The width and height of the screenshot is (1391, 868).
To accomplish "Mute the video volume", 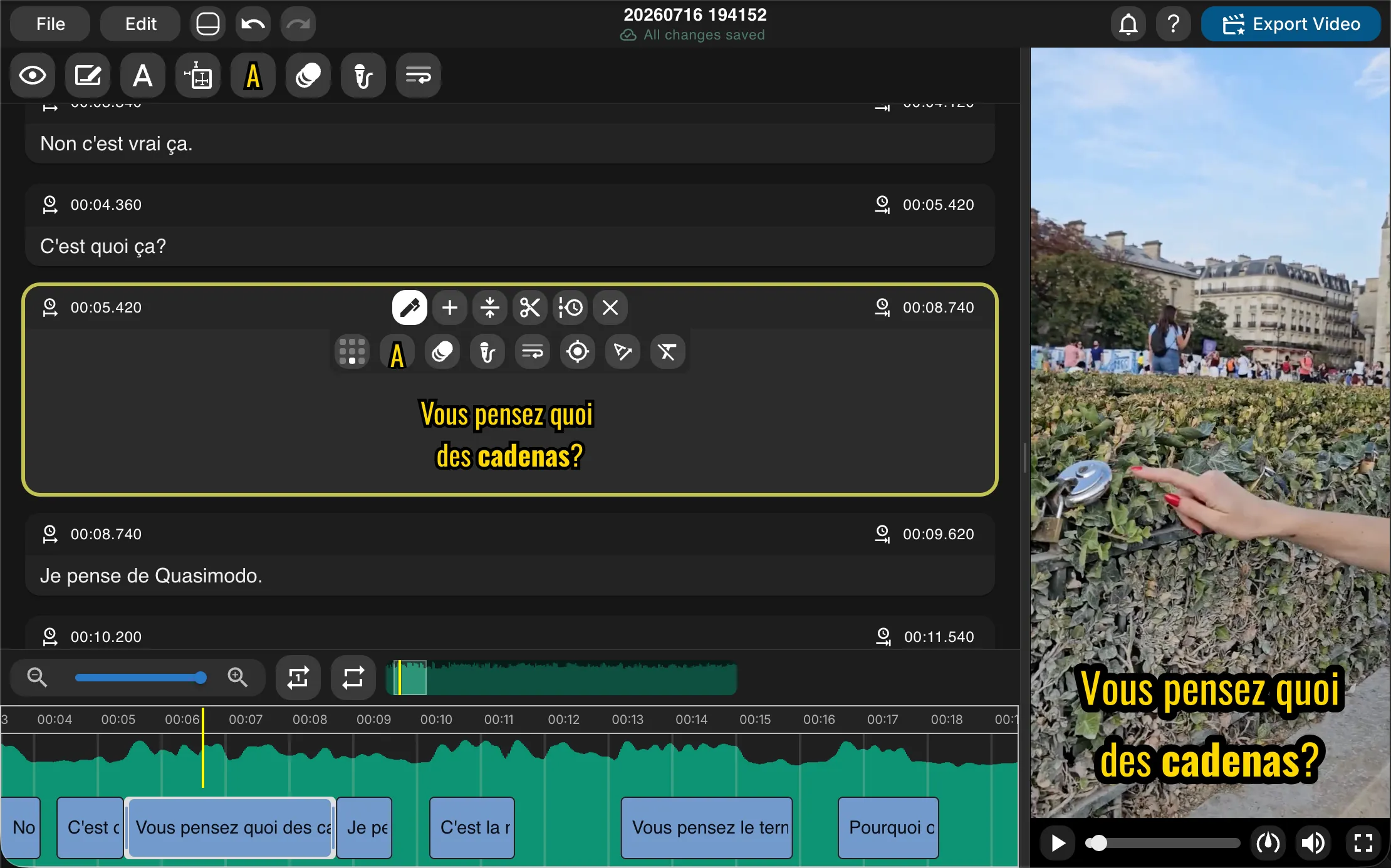I will point(1313,843).
